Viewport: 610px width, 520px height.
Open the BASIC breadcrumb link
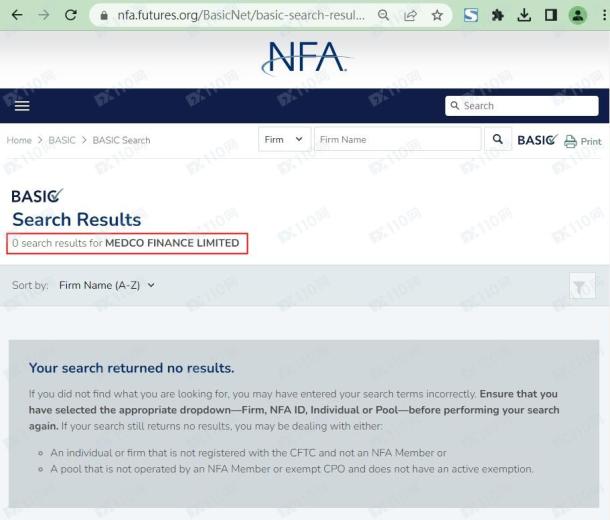[x=62, y=140]
